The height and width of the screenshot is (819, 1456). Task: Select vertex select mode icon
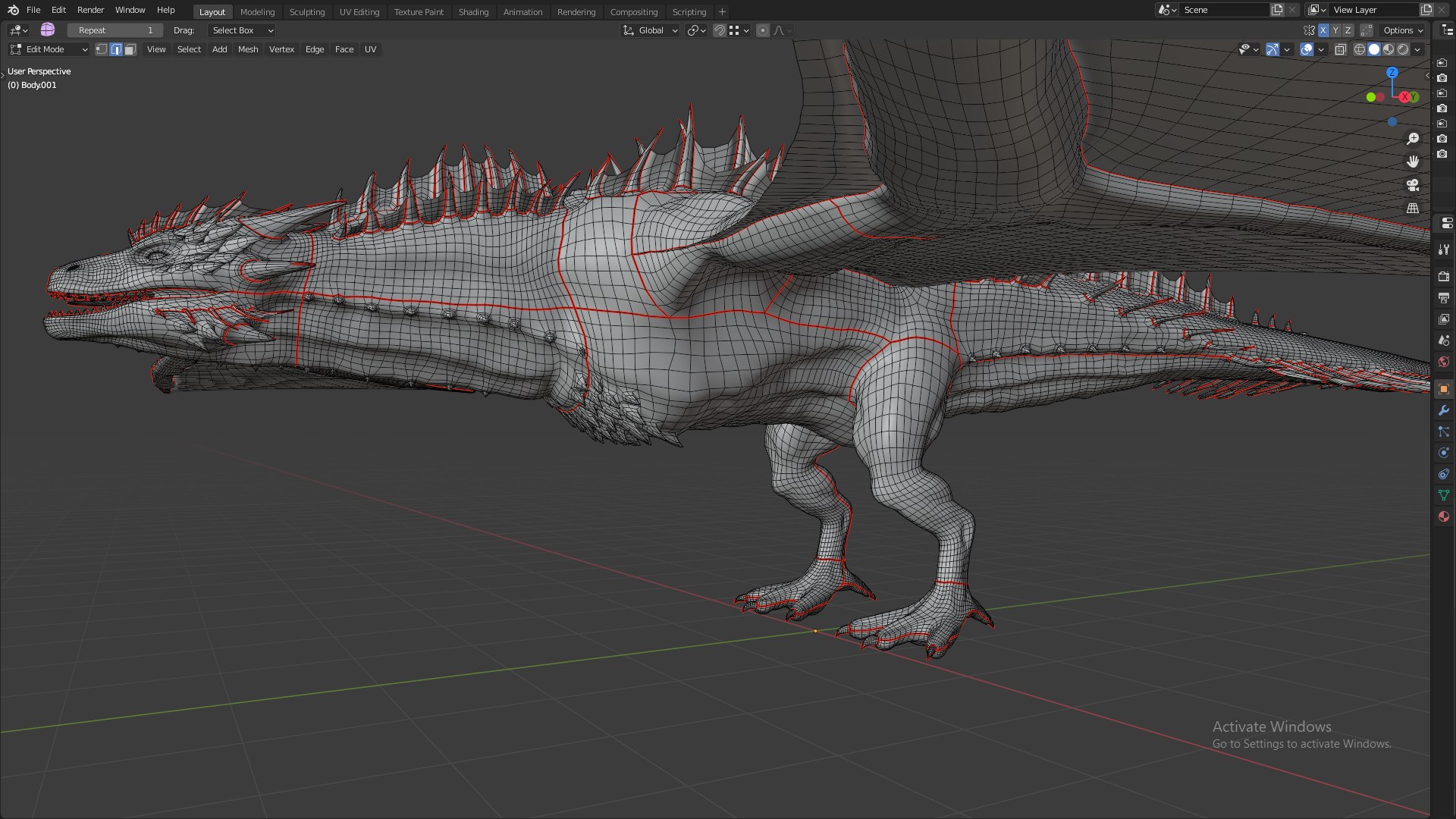pyautogui.click(x=102, y=49)
